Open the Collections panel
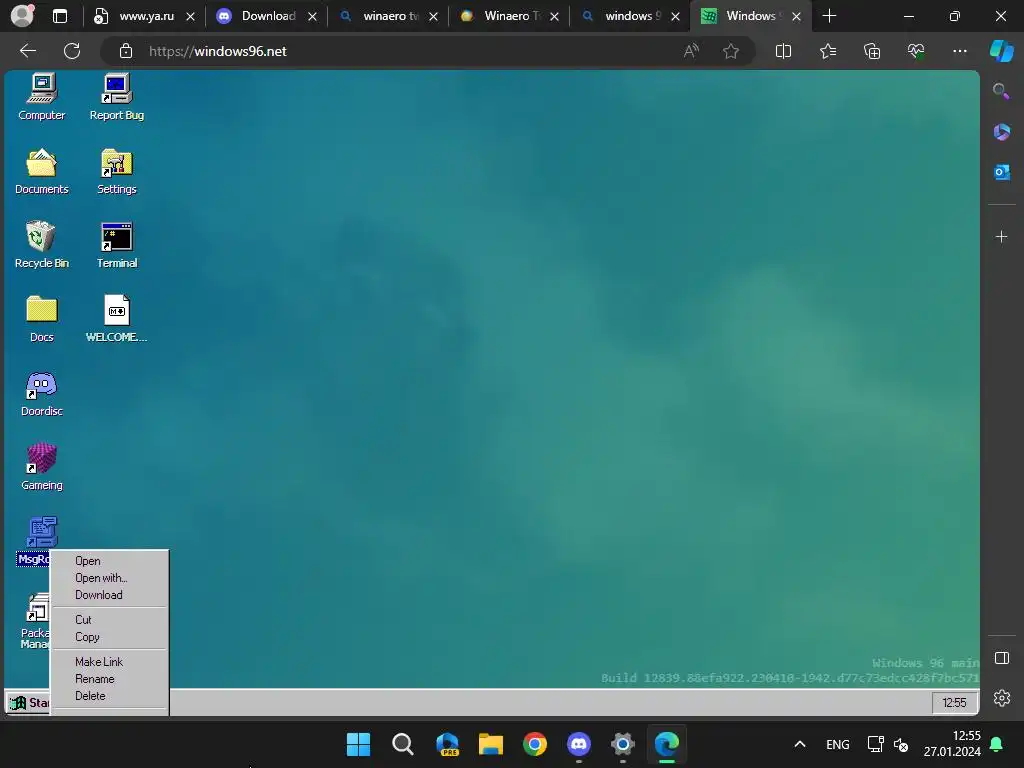 click(872, 51)
